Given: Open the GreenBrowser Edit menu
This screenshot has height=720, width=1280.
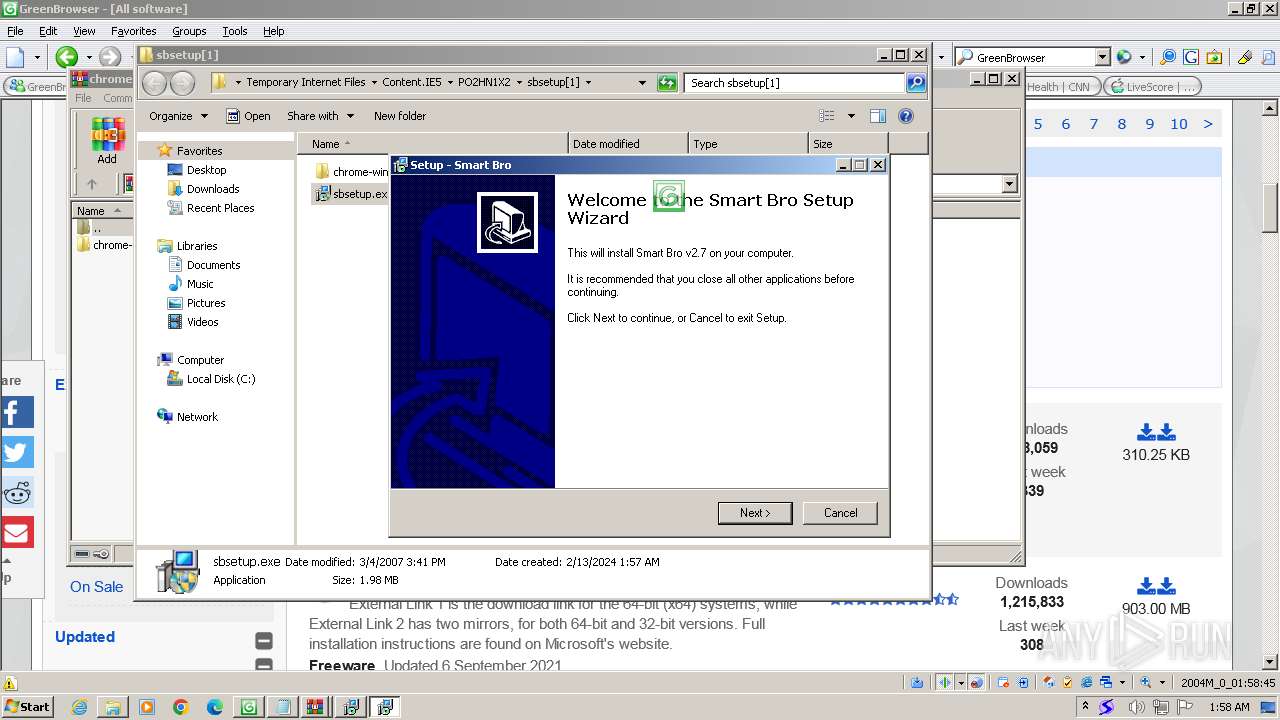Looking at the screenshot, I should [48, 31].
